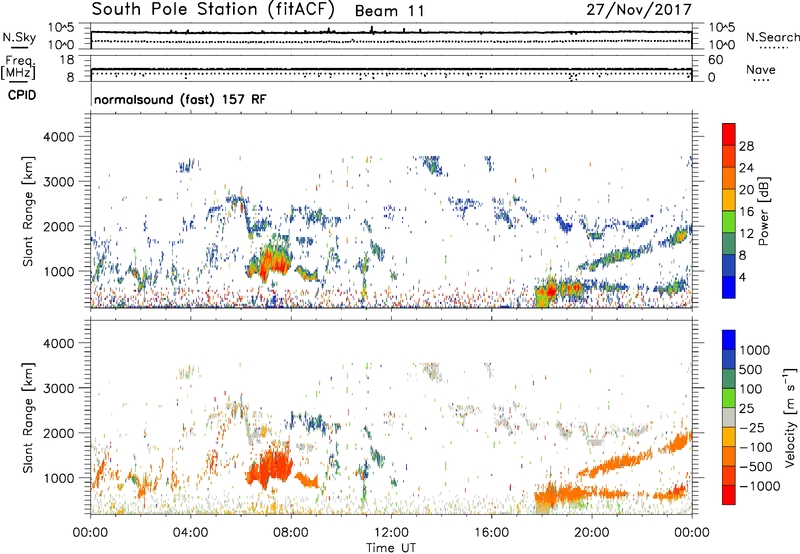The width and height of the screenshot is (800, 554).
Task: Select 'normalsound (fast) 157 RF' text
Action: coord(180,99)
